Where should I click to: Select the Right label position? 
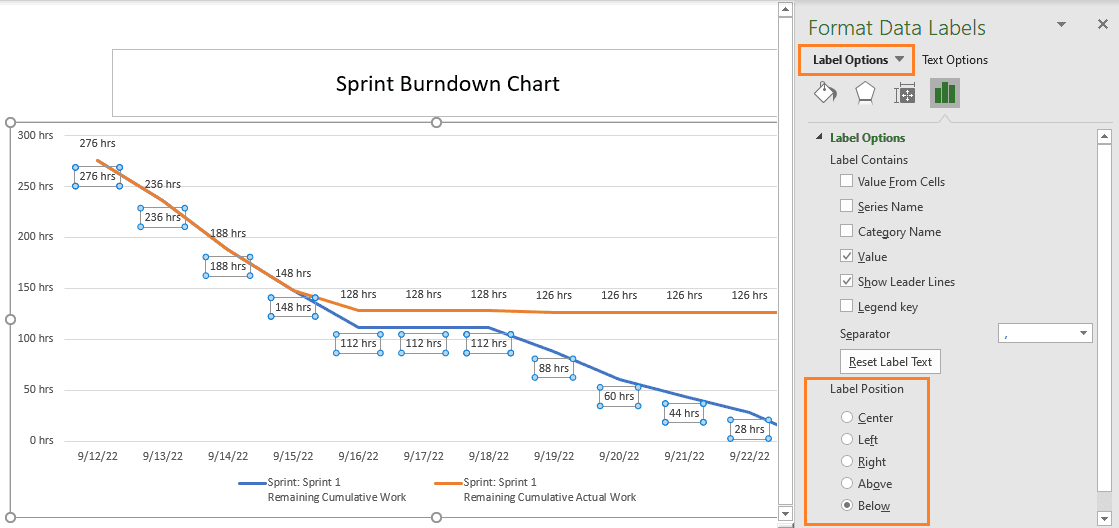click(847, 462)
